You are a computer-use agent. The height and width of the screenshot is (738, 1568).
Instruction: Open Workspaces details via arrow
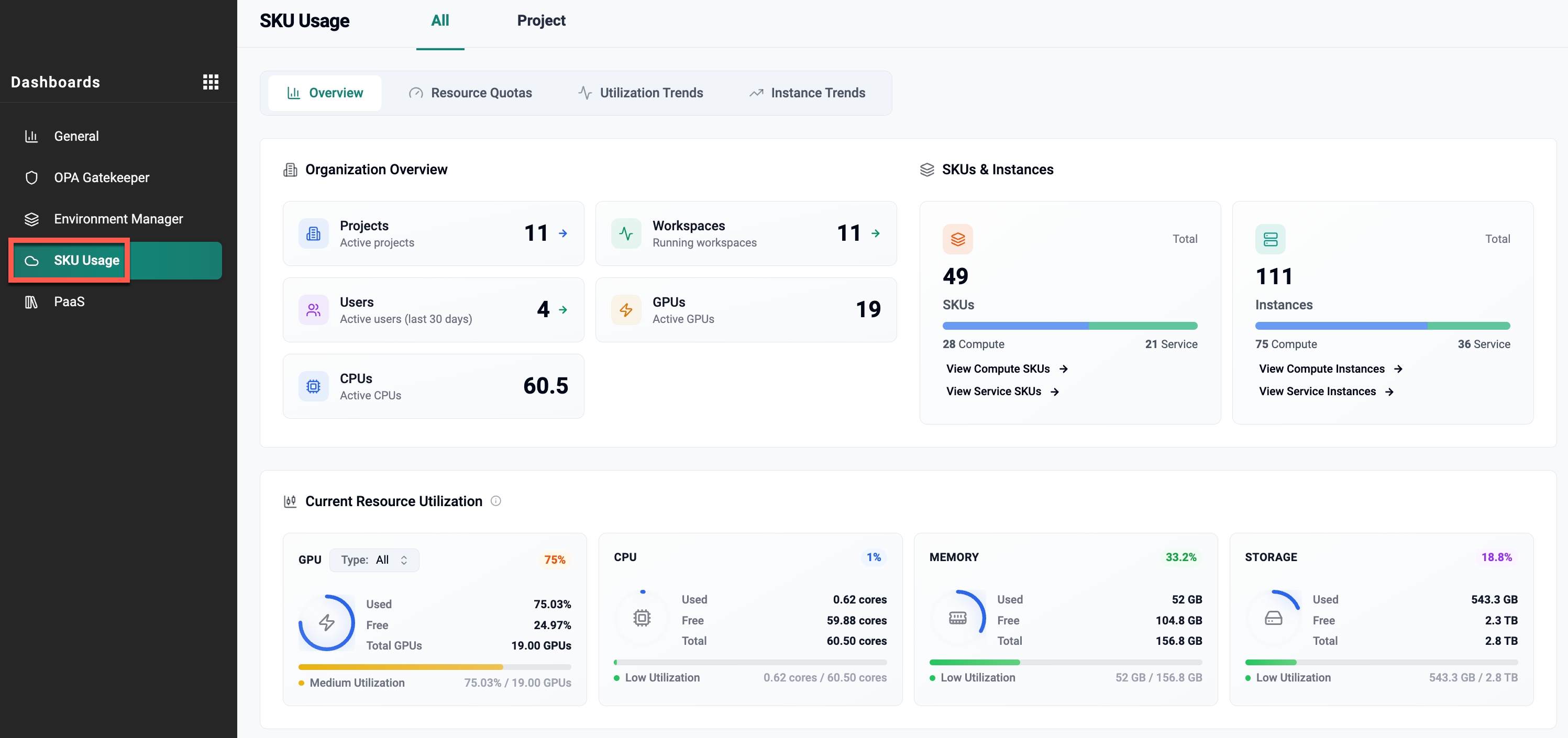pos(875,233)
